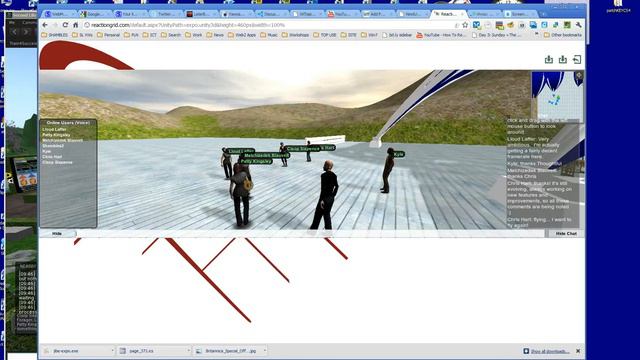Click the minimap in the 3D world view

point(557,96)
